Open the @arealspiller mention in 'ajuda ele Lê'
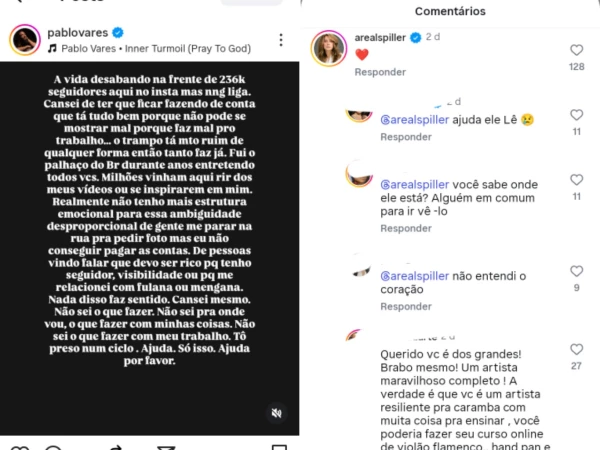 (414, 120)
